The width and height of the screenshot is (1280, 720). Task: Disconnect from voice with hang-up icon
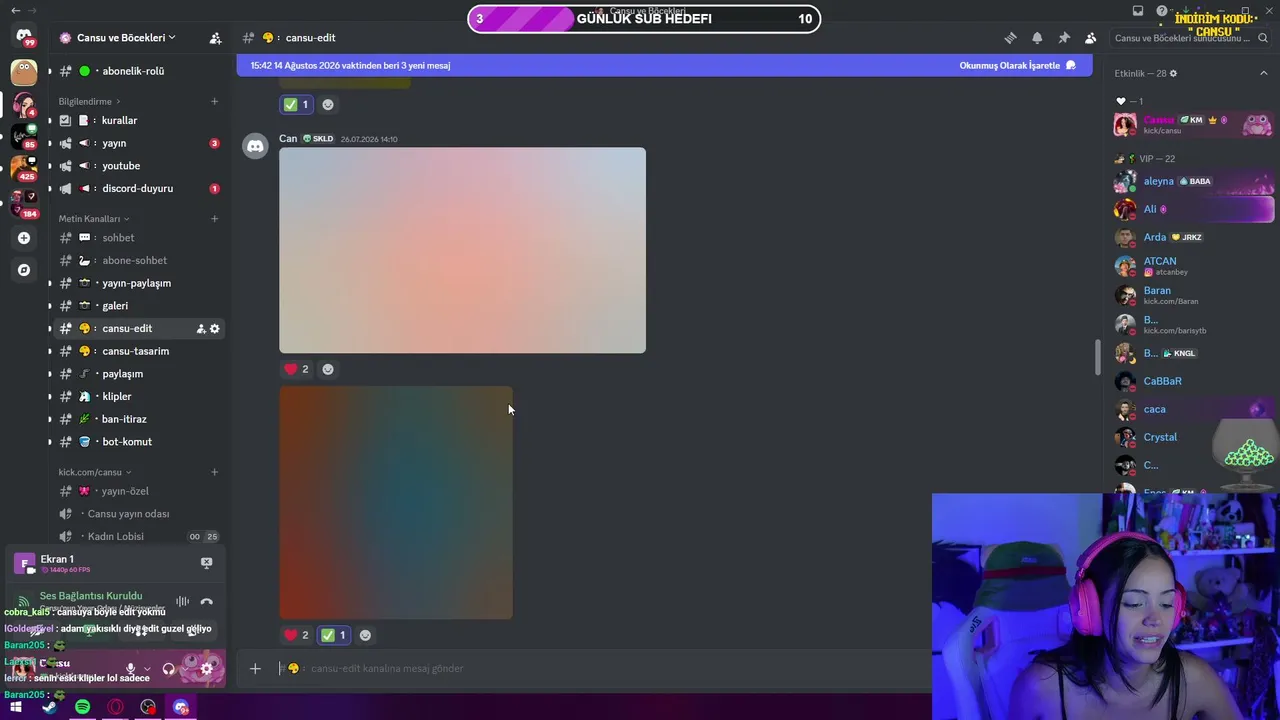tap(206, 602)
